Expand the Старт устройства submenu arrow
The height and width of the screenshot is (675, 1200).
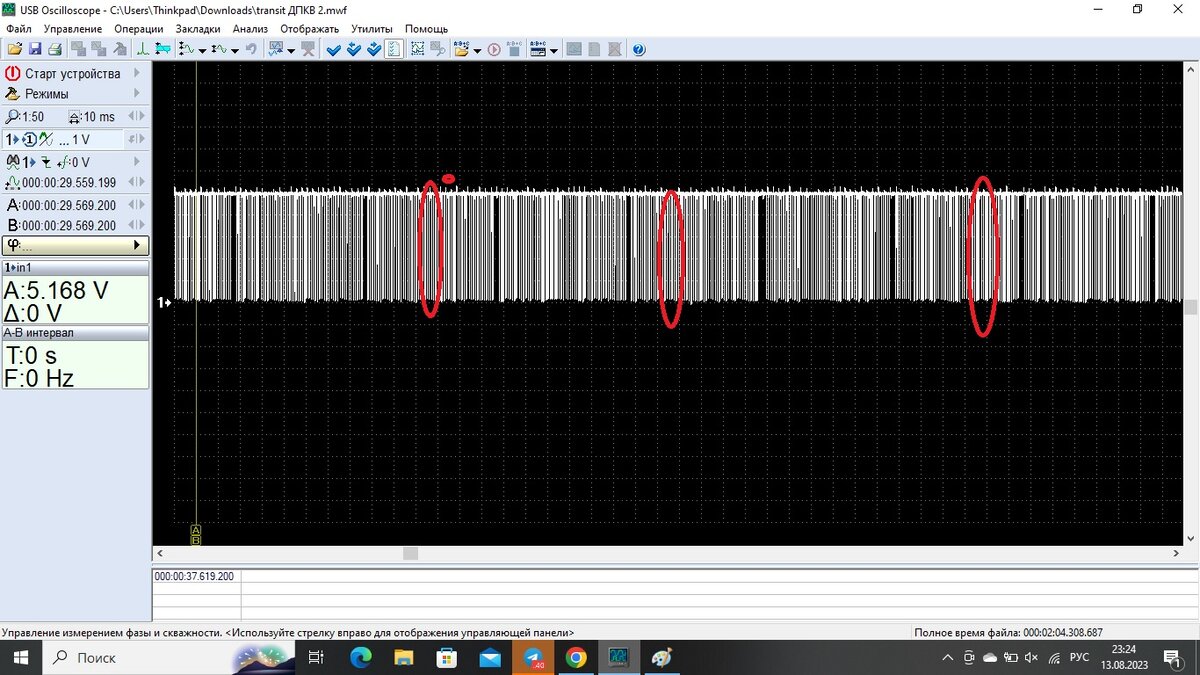coord(136,73)
